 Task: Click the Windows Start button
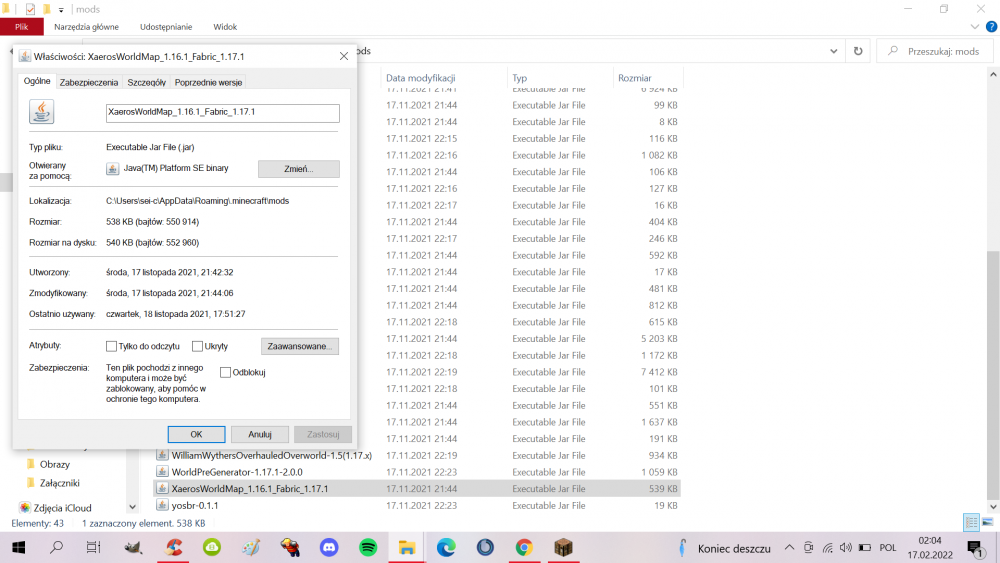pyautogui.click(x=18, y=547)
